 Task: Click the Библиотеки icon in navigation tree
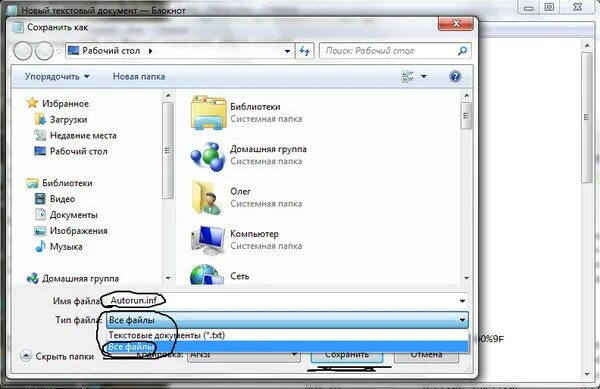[32, 183]
